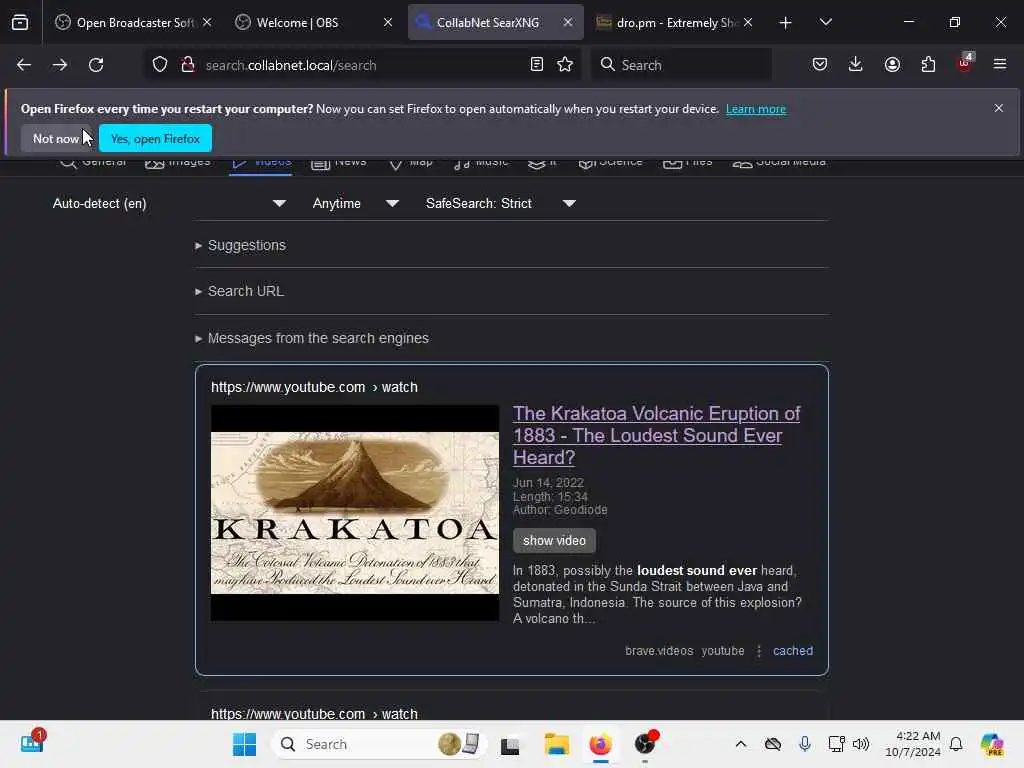This screenshot has width=1024, height=768.
Task: Click the padlock site info icon
Action: tap(188, 65)
